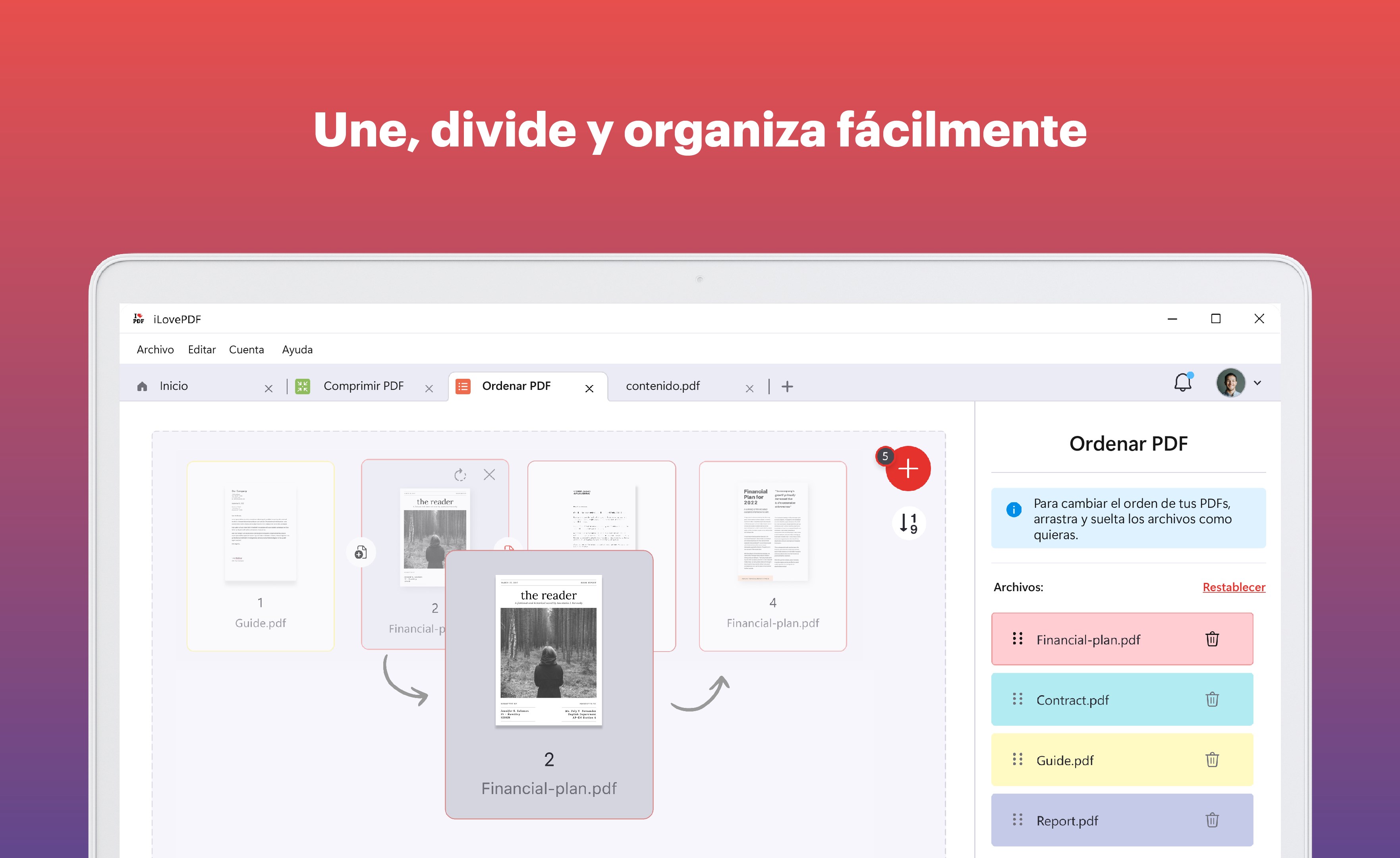This screenshot has height=858, width=1400.
Task: Open the Editar menu
Action: click(x=202, y=349)
